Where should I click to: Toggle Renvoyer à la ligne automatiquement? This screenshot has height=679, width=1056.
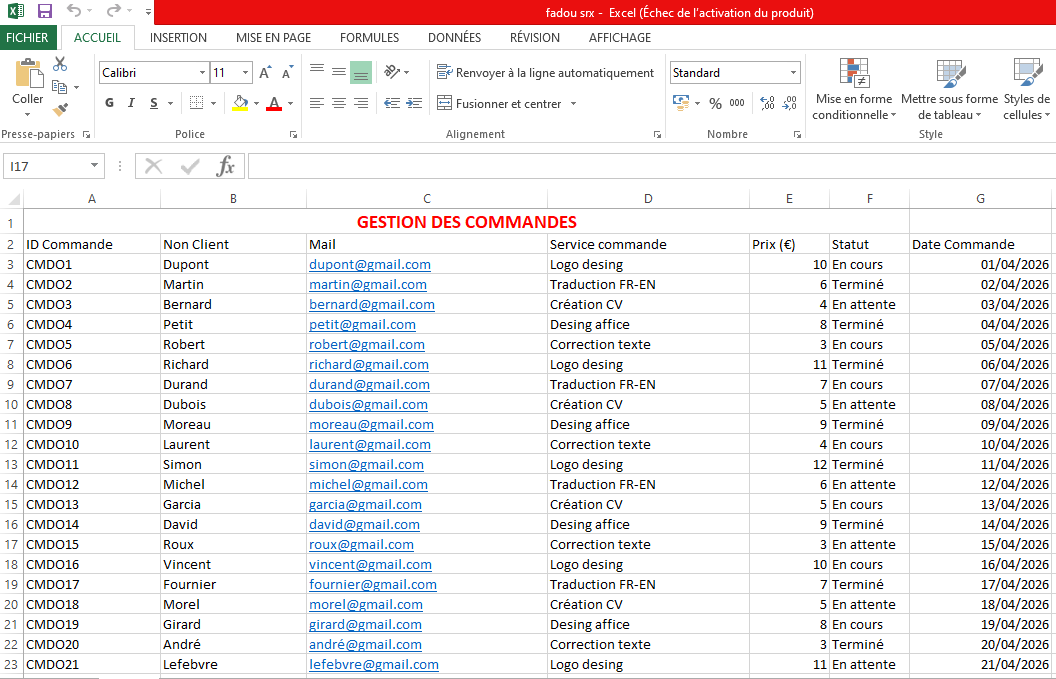[545, 73]
